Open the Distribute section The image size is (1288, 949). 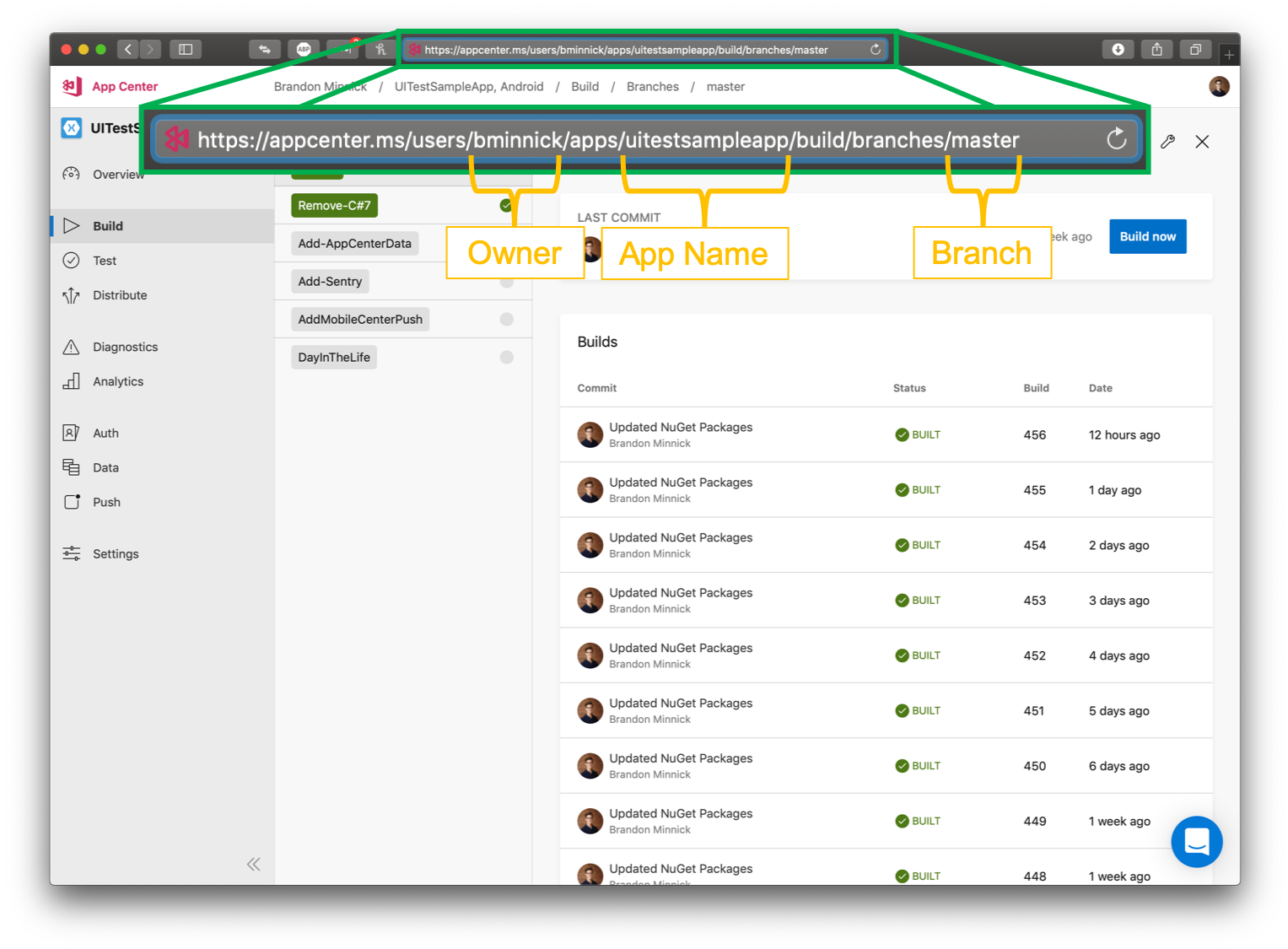click(x=162, y=295)
